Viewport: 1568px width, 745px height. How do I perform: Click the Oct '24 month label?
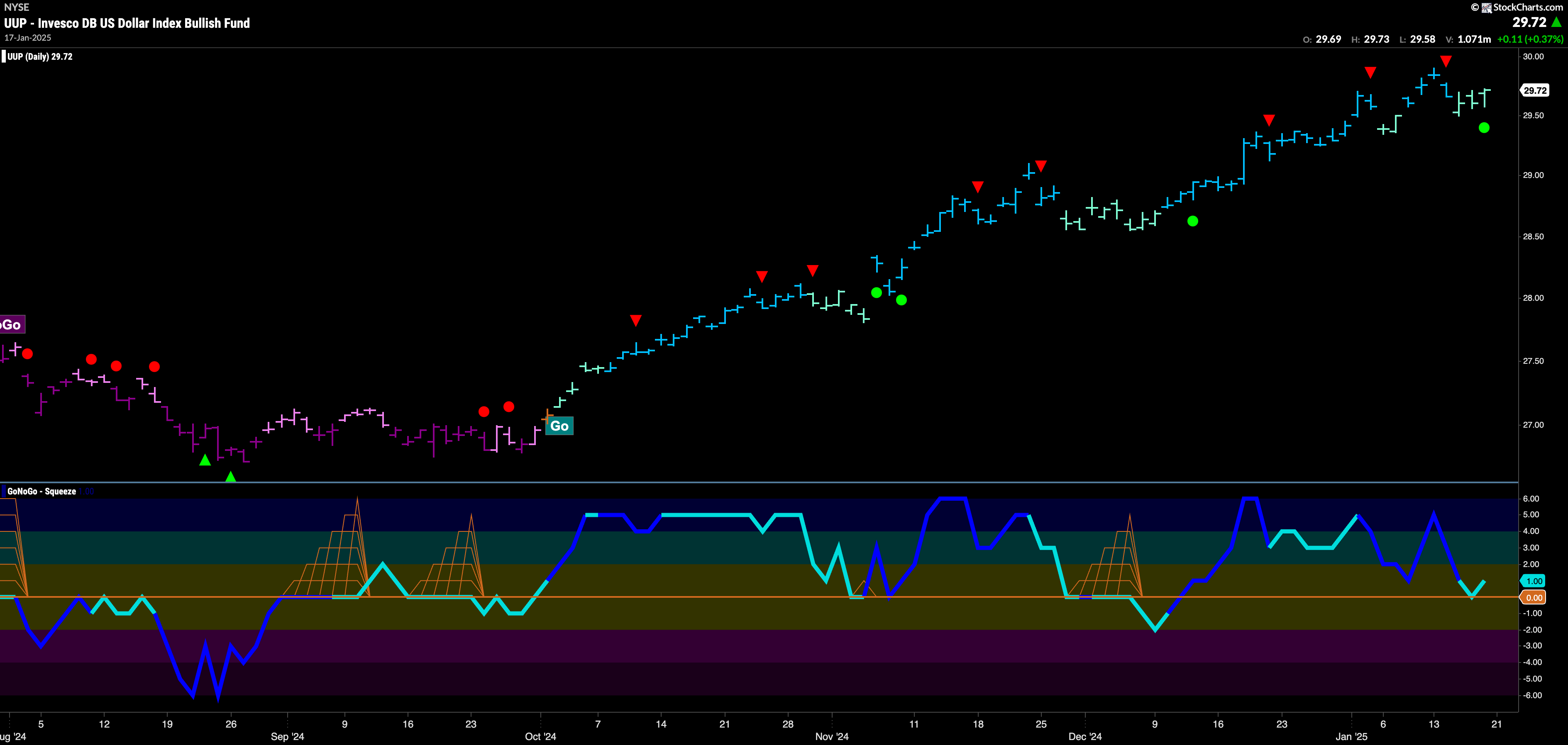click(540, 737)
